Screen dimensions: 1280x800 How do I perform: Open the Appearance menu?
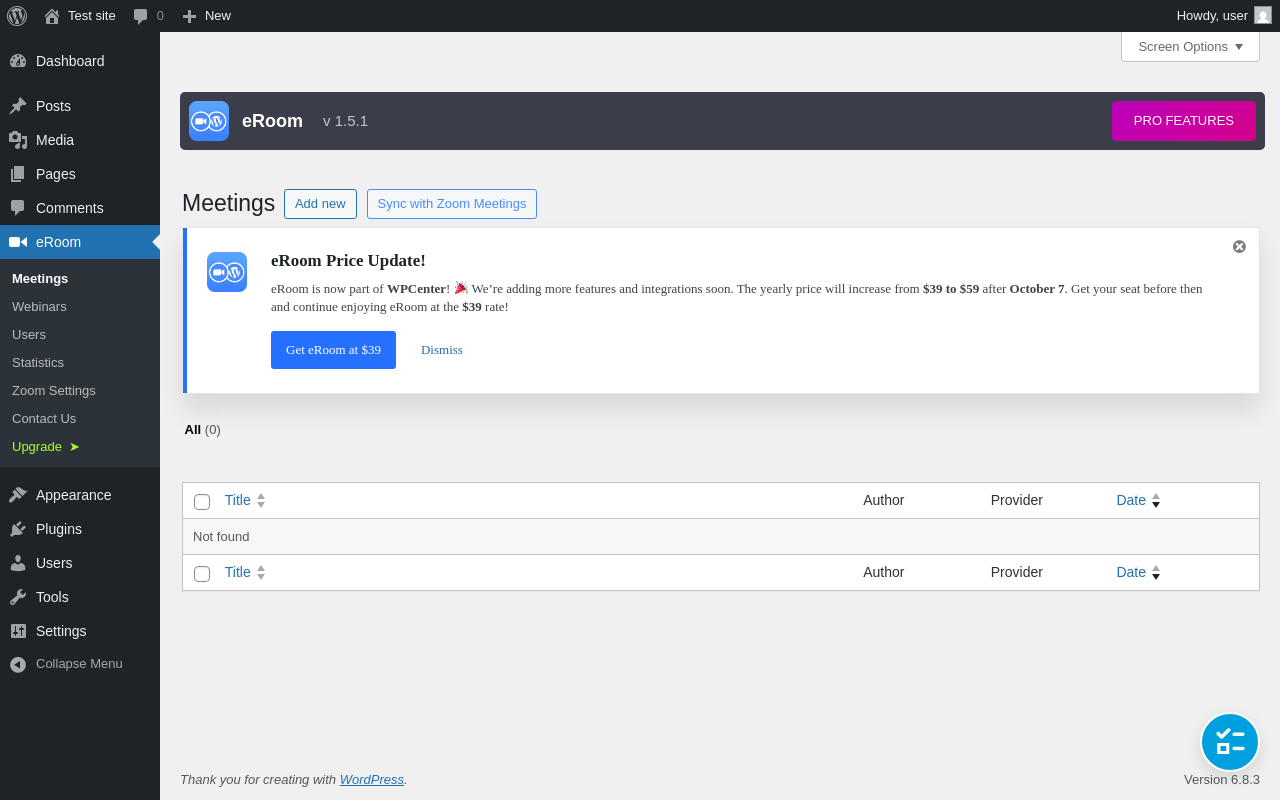coord(80,495)
